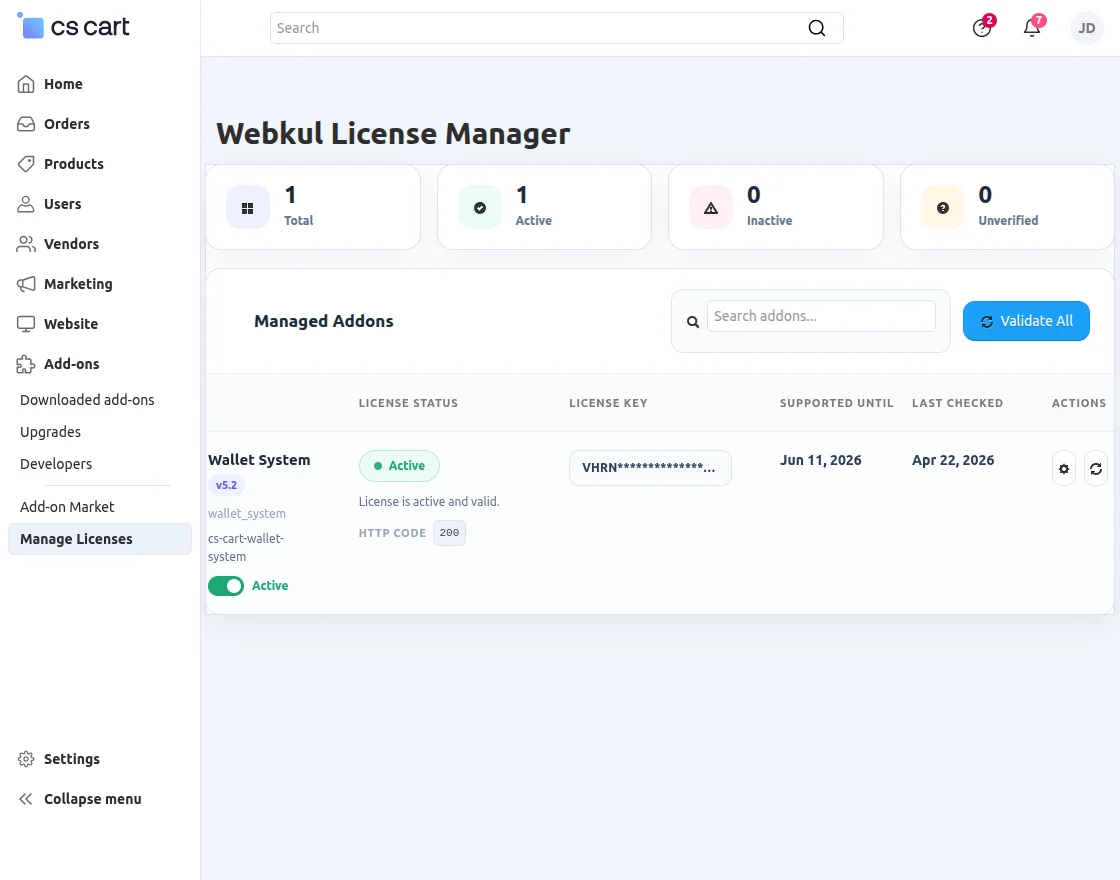This screenshot has width=1120, height=880.
Task: Revalidate the Wallet System license
Action: pyautogui.click(x=1096, y=468)
